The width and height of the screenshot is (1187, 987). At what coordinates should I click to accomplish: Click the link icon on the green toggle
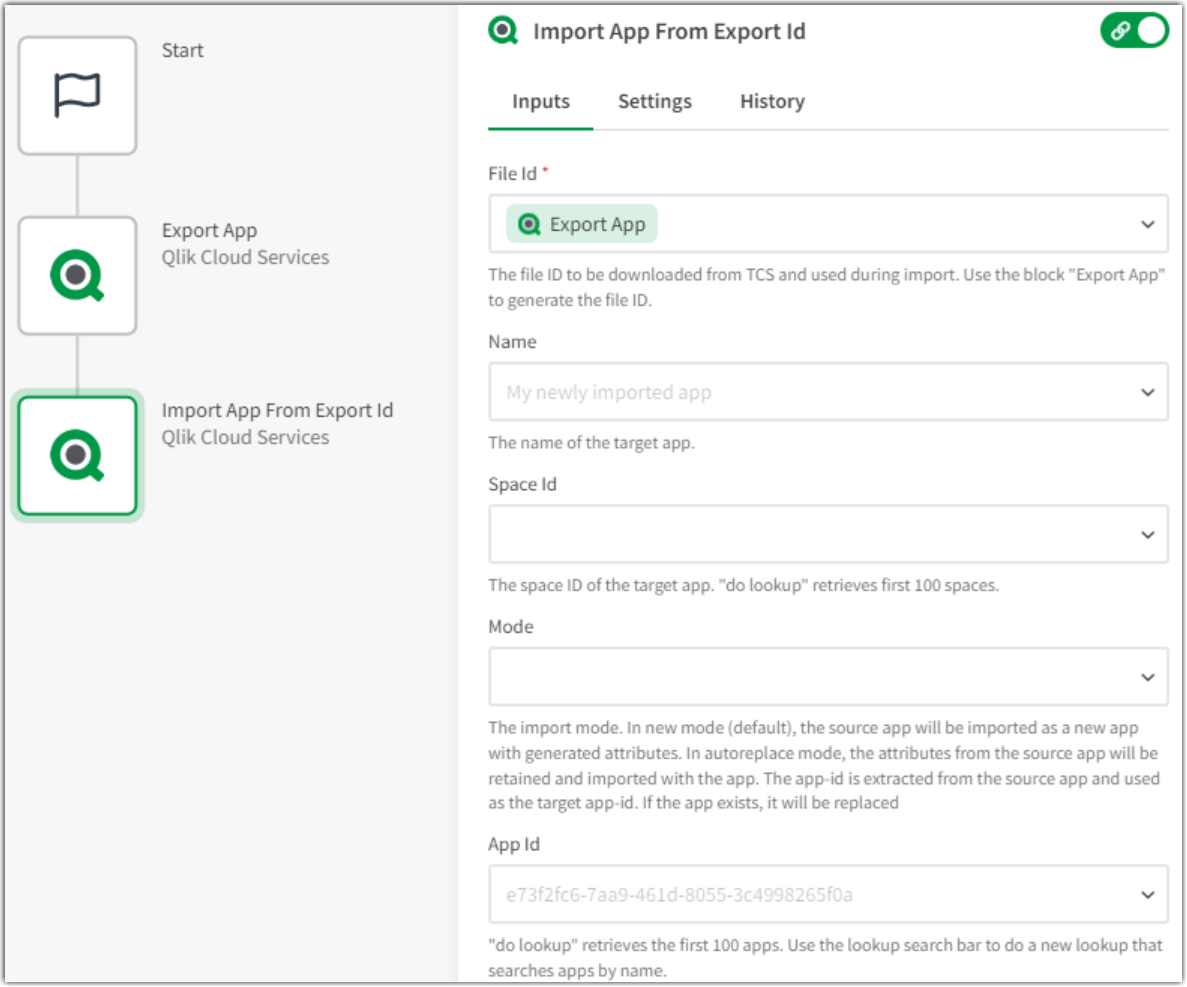coord(1120,30)
